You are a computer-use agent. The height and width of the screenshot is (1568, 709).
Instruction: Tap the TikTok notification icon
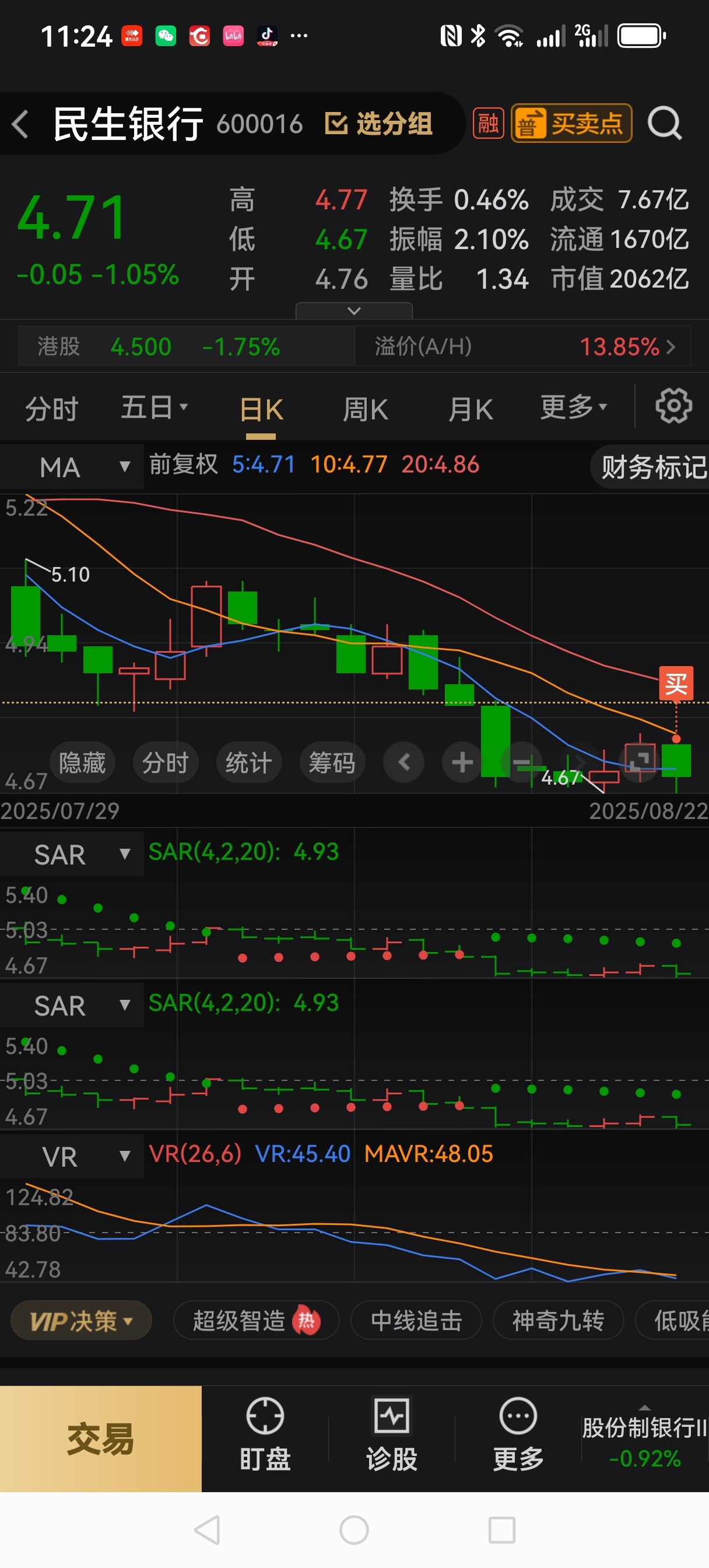[266, 36]
